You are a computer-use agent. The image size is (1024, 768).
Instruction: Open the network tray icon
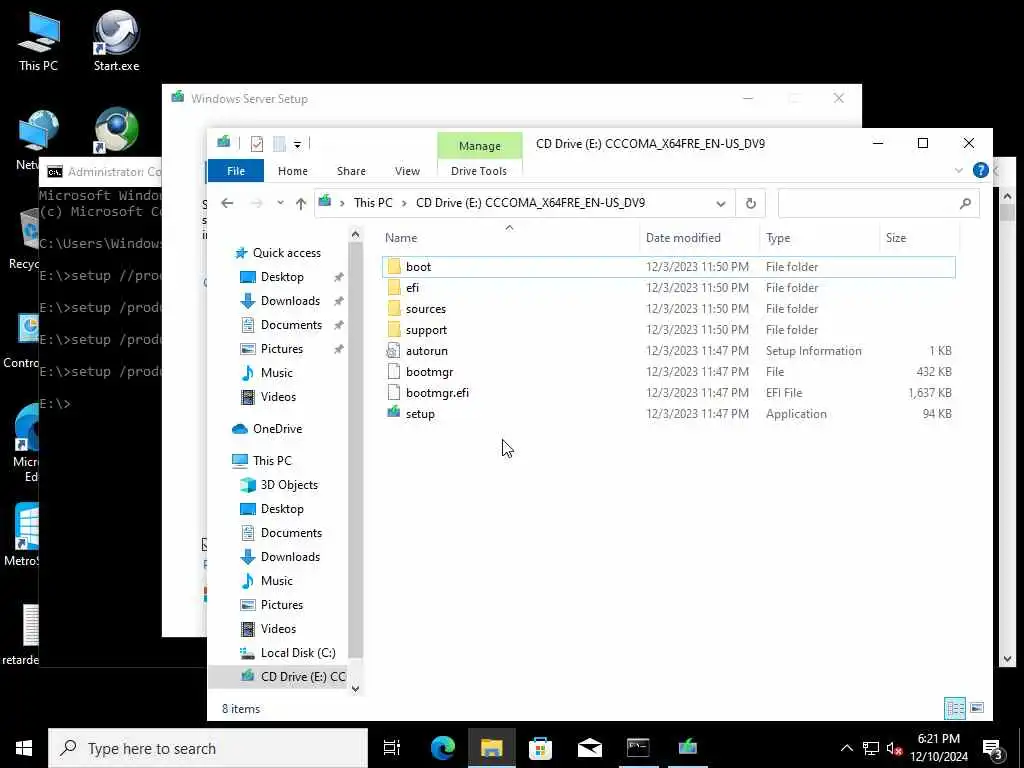871,748
